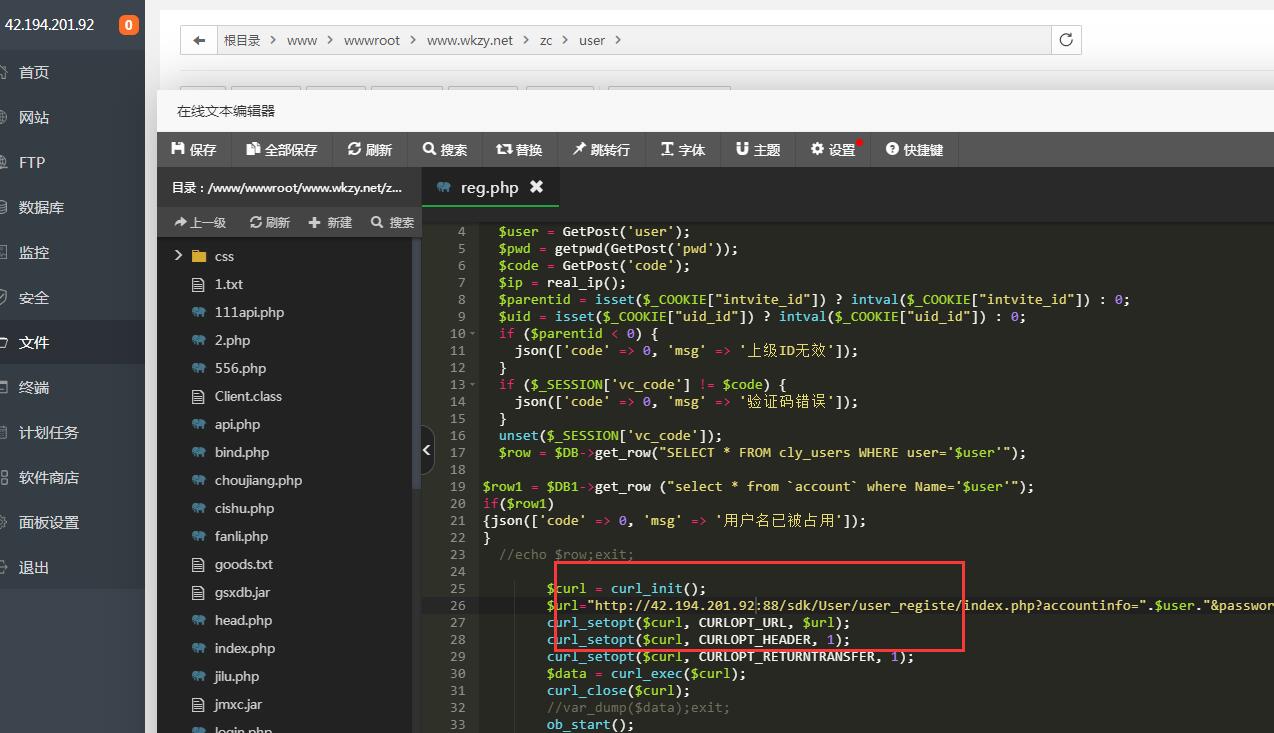This screenshot has height=733, width=1274.
Task: Go up one level (上一级) in file panel
Action: tap(200, 222)
